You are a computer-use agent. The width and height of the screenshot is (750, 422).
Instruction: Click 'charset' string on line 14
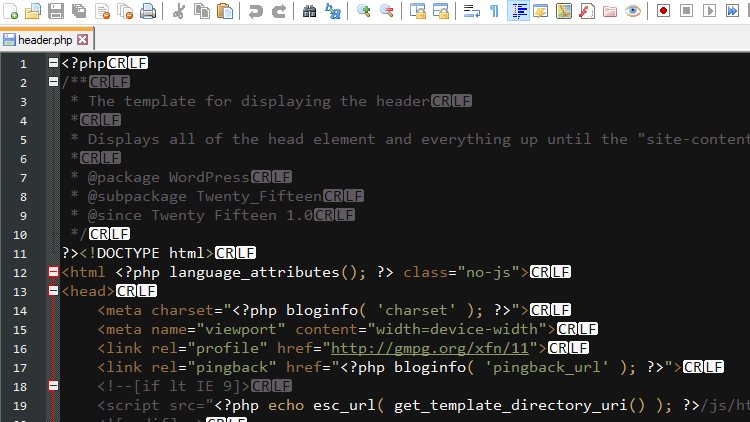tap(416, 311)
